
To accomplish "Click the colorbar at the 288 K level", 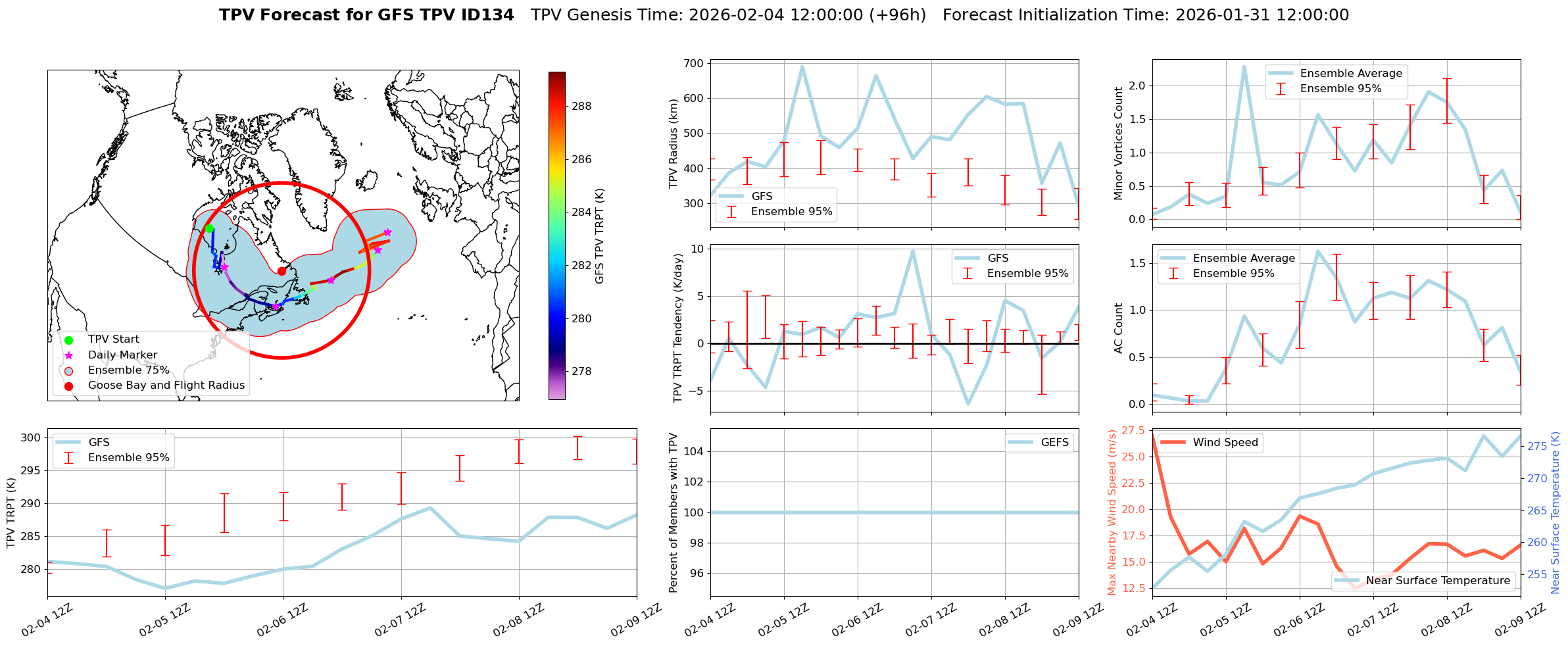I will pyautogui.click(x=556, y=107).
